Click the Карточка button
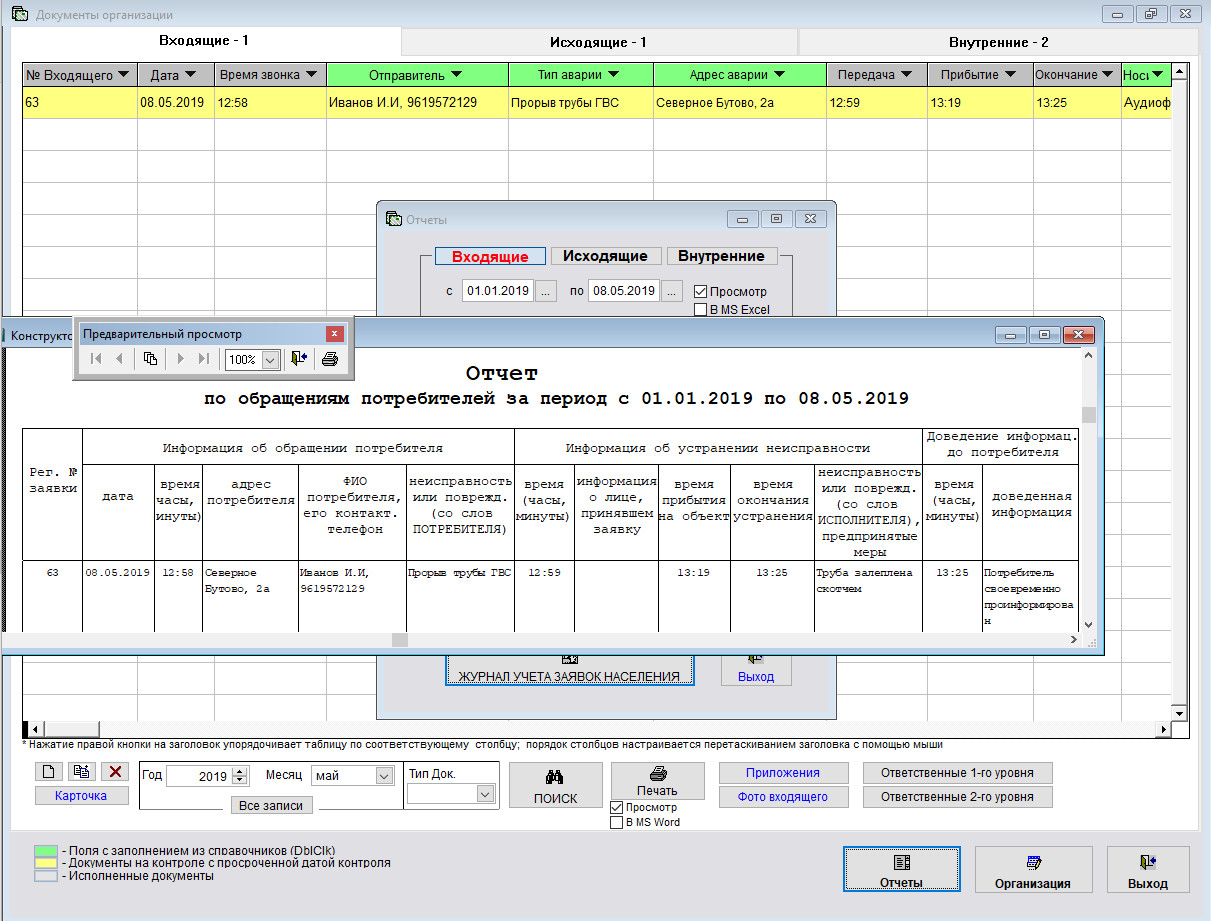The width and height of the screenshot is (1211, 921). pyautogui.click(x=81, y=796)
